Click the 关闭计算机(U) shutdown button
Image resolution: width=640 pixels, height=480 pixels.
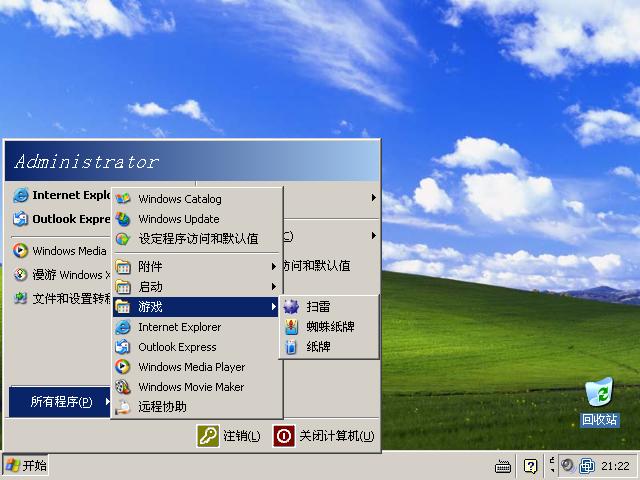point(324,436)
